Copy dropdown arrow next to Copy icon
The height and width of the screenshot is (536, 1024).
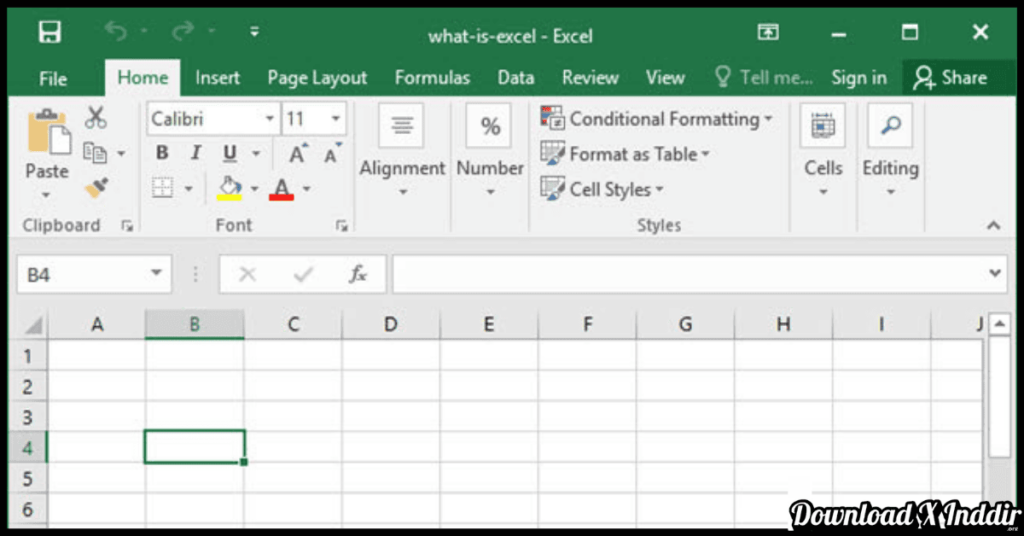pyautogui.click(x=121, y=153)
